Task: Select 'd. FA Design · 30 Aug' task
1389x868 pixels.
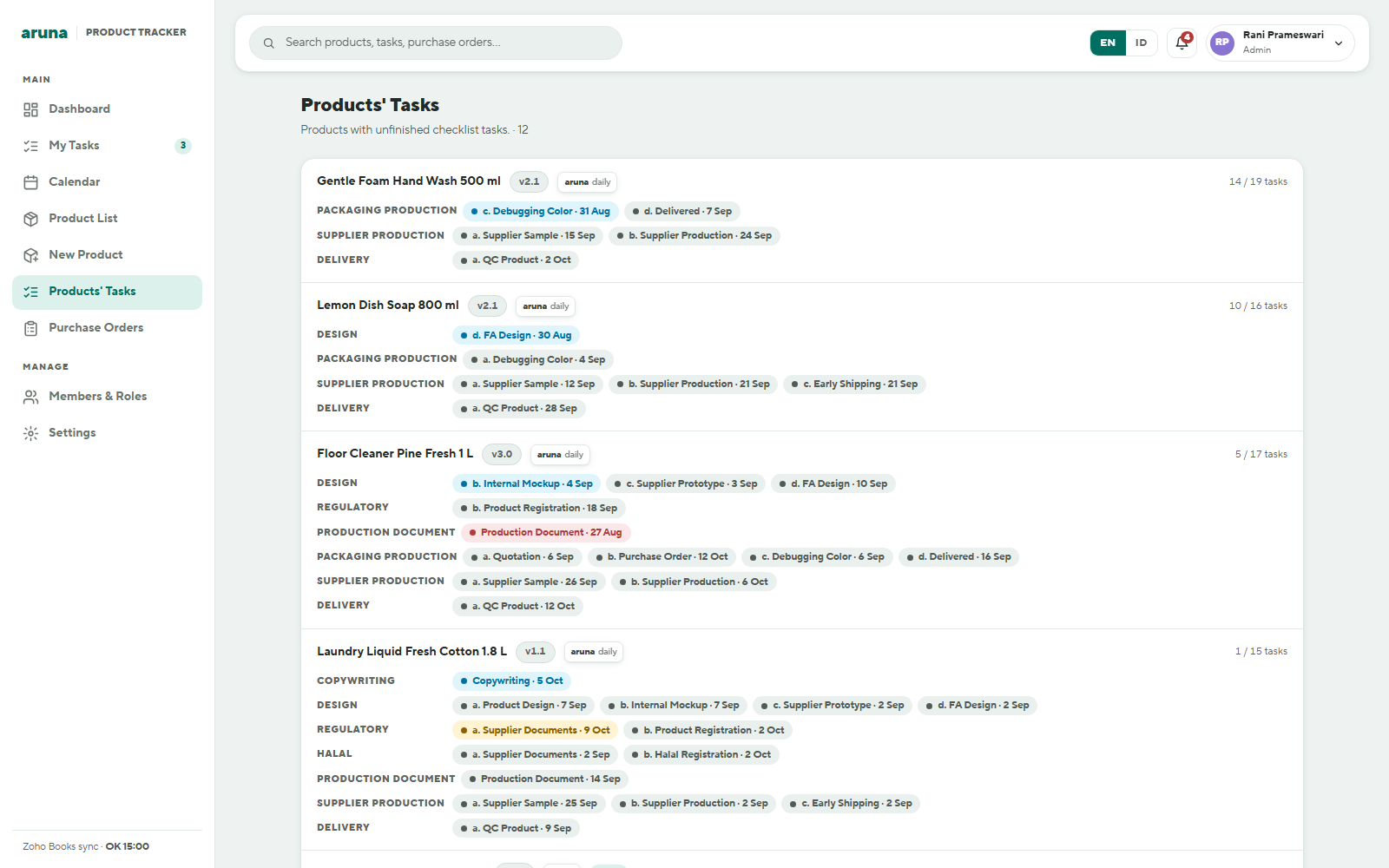Action: 516,336
